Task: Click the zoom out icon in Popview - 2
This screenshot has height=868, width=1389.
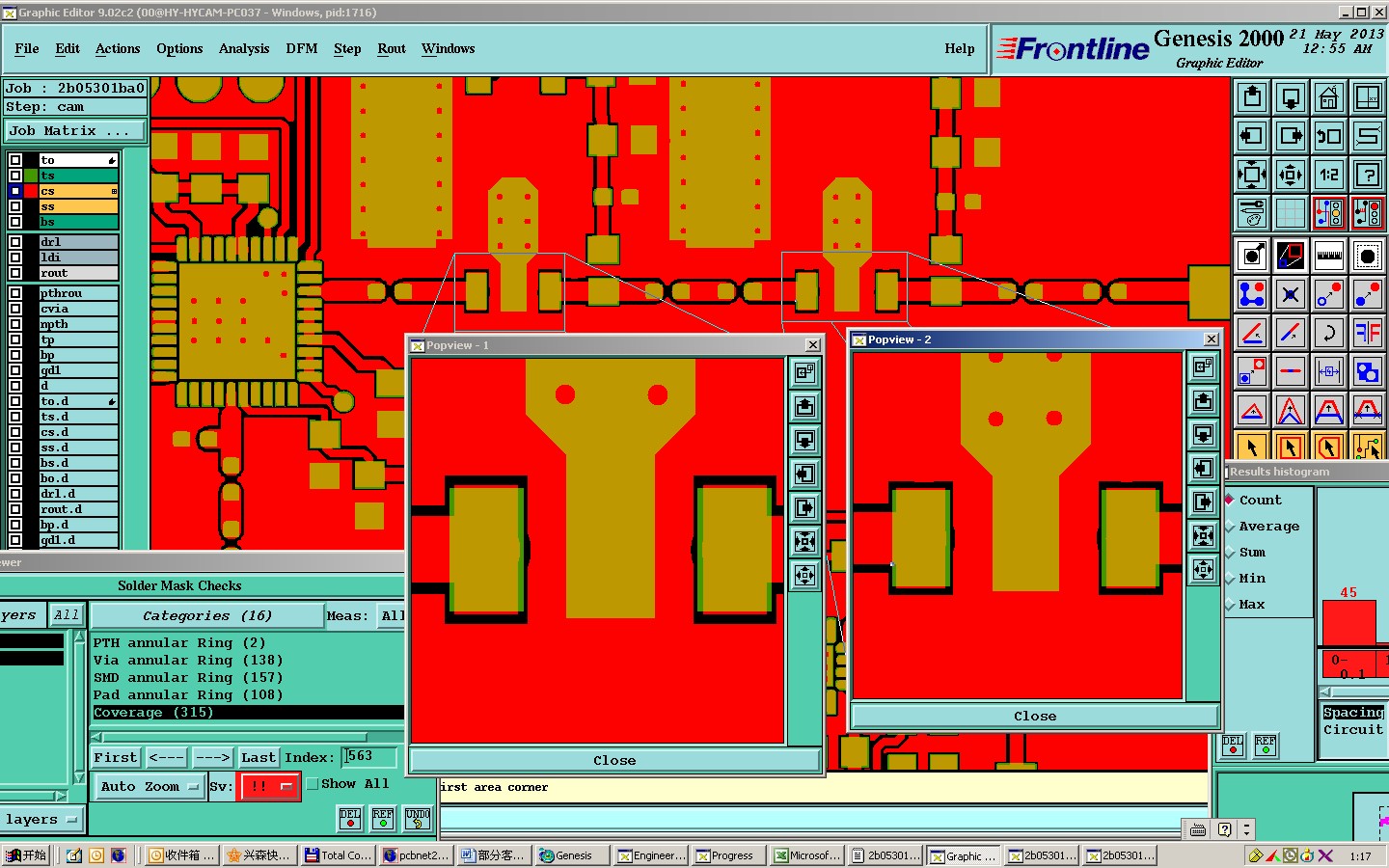Action: click(x=1203, y=569)
